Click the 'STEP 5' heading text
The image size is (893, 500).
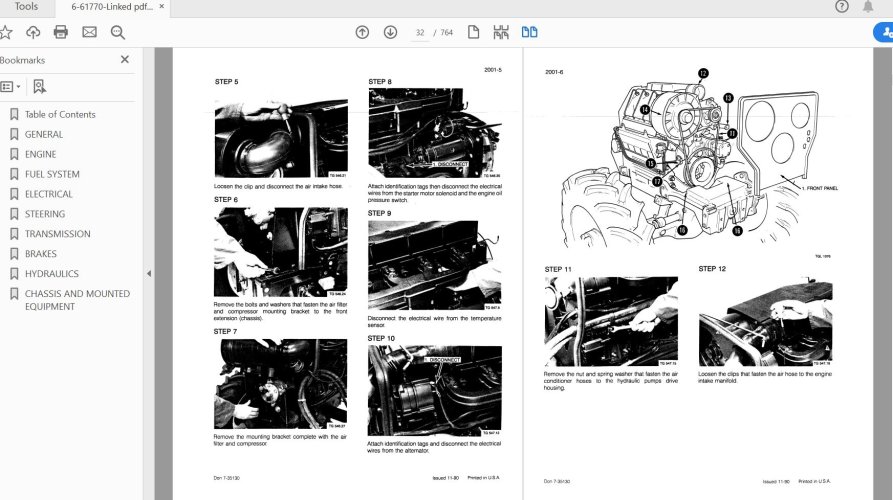coord(227,82)
